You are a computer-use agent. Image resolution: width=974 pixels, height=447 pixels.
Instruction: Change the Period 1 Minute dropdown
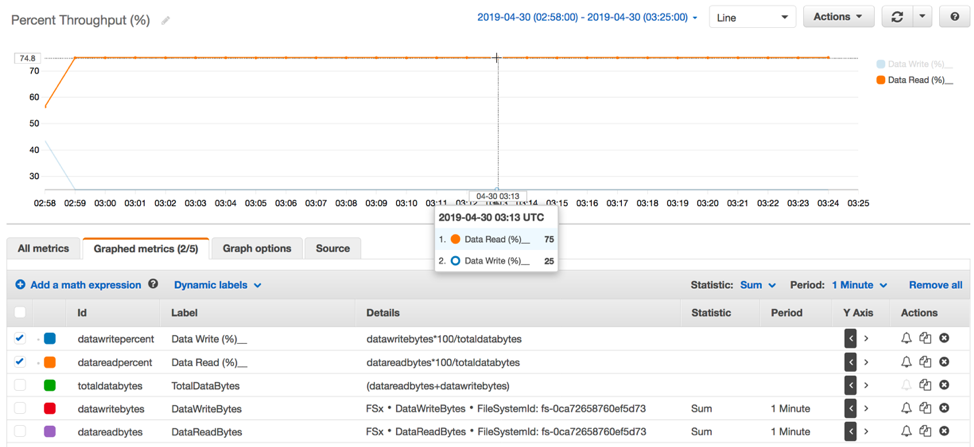859,285
